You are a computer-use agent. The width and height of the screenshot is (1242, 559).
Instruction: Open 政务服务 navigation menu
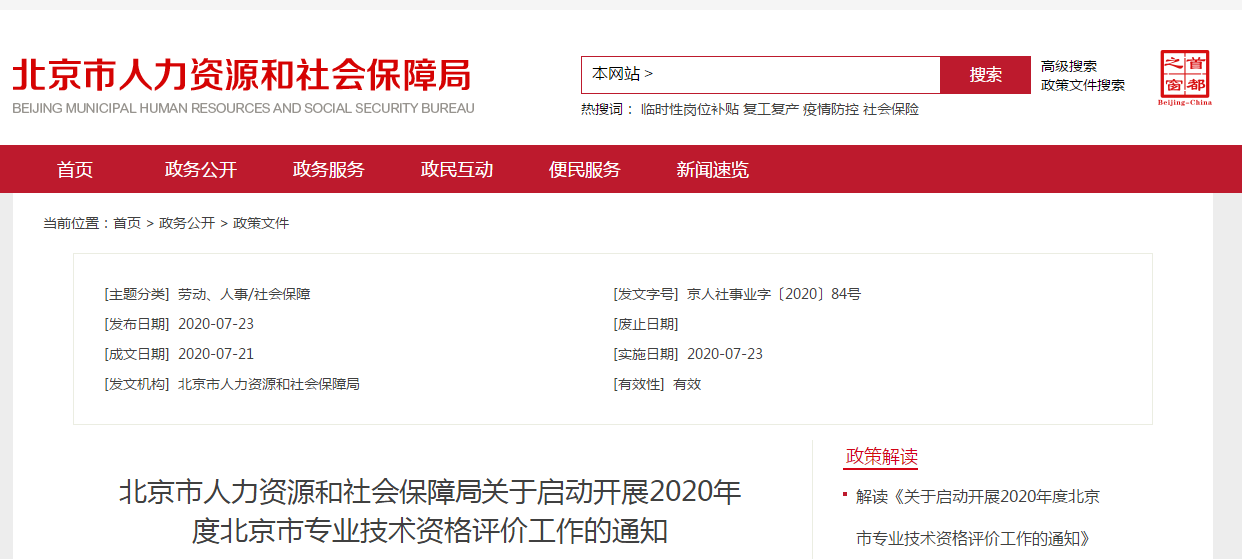[329, 170]
